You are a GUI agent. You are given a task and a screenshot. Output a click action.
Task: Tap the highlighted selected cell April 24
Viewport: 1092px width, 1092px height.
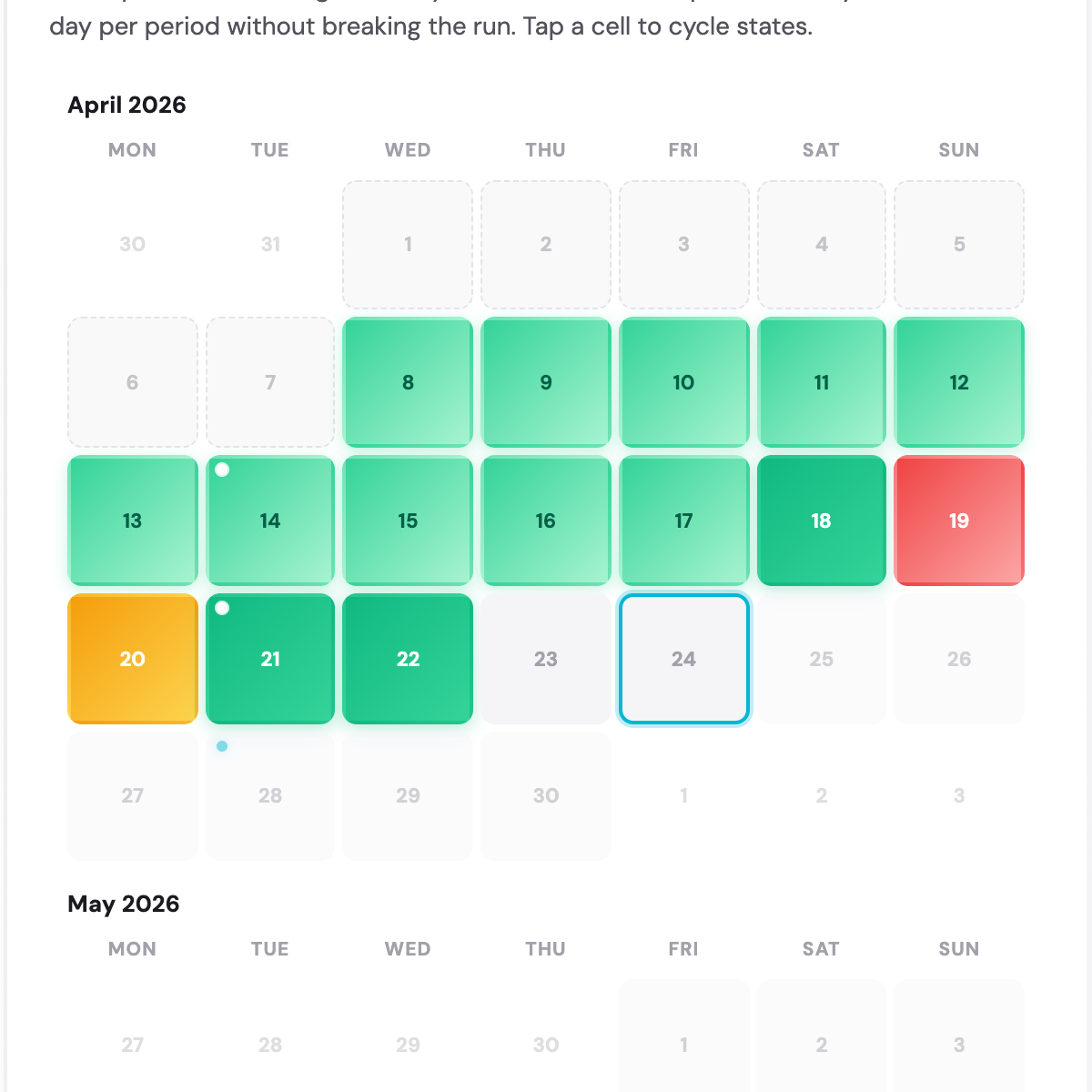[x=682, y=658]
